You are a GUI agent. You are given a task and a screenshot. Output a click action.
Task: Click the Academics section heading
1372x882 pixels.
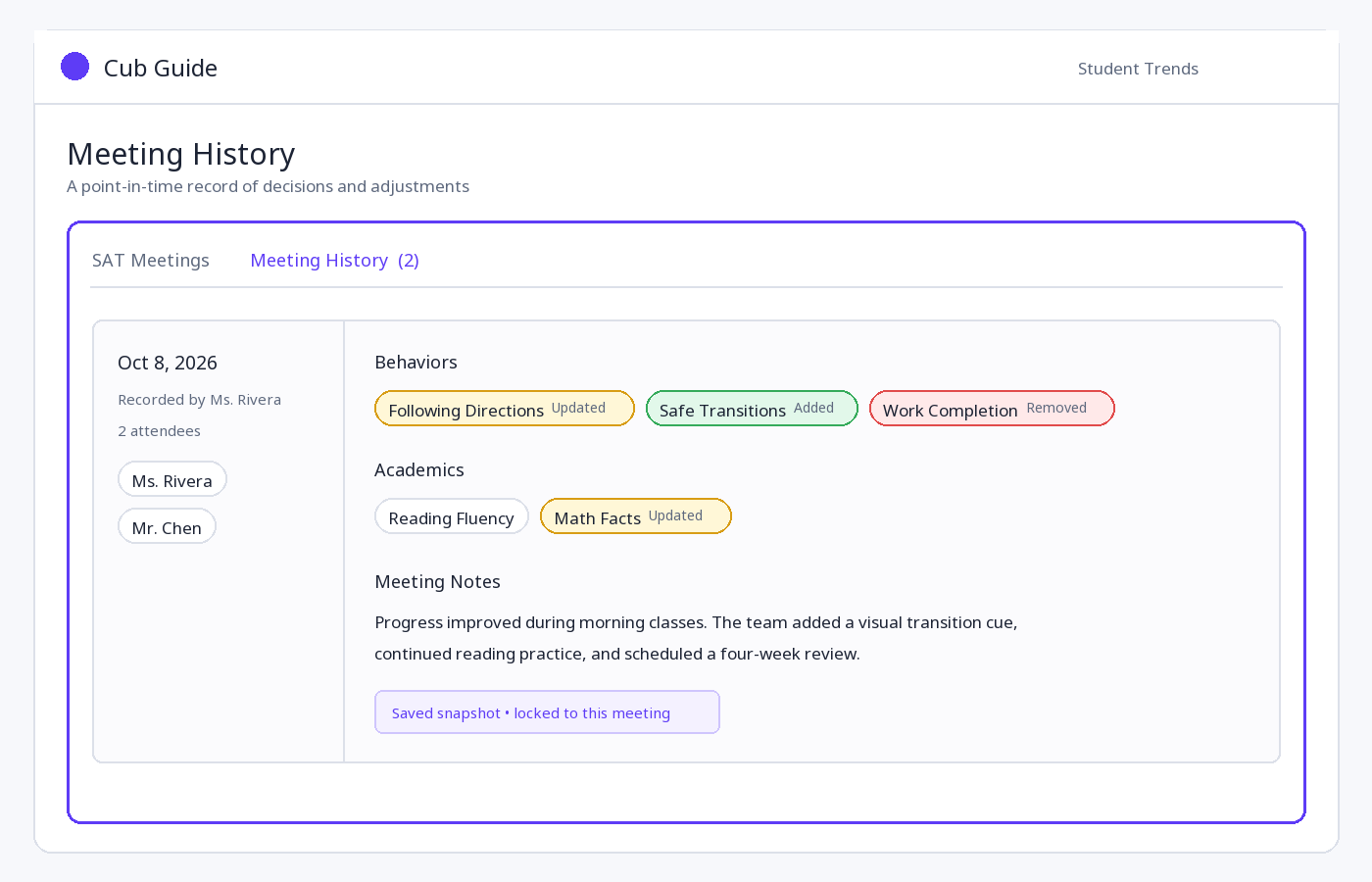pyautogui.click(x=419, y=470)
